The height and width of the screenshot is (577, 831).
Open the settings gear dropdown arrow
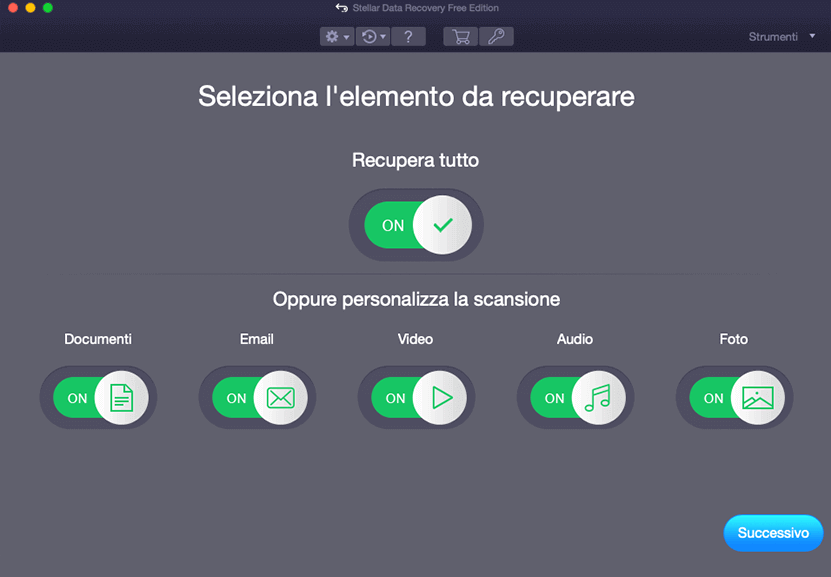(x=346, y=36)
